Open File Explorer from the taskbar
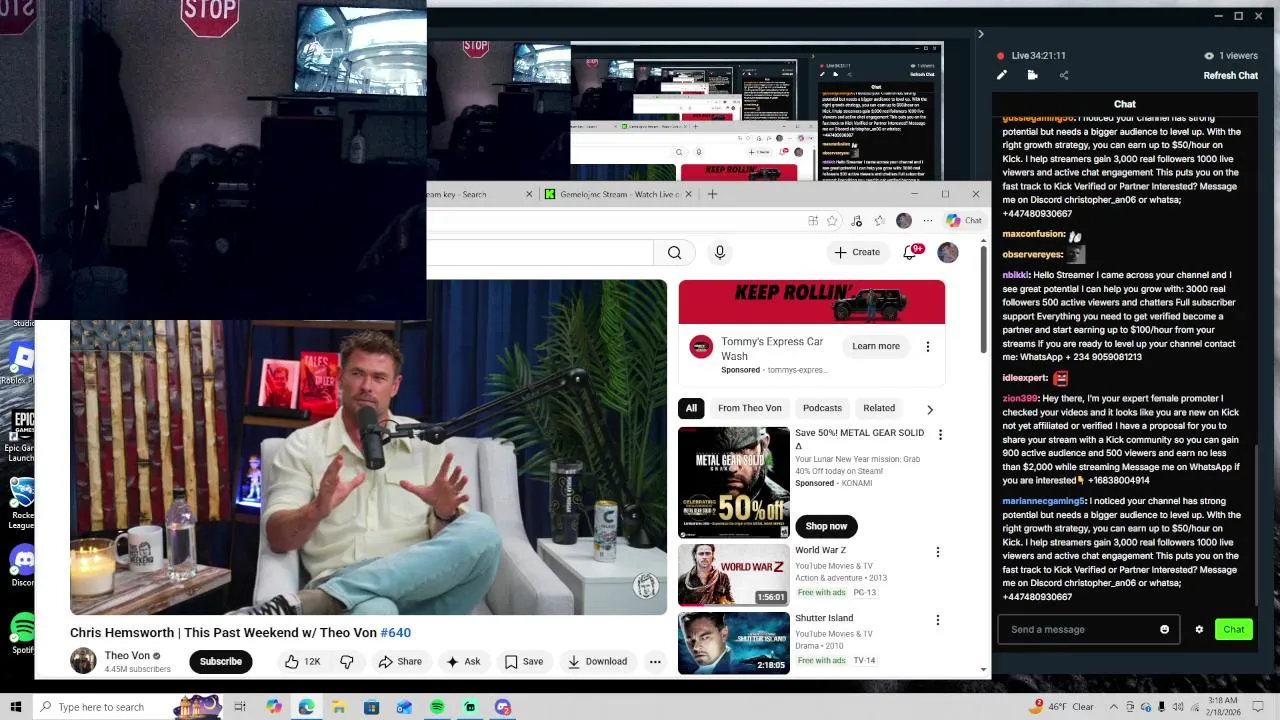 pyautogui.click(x=339, y=707)
